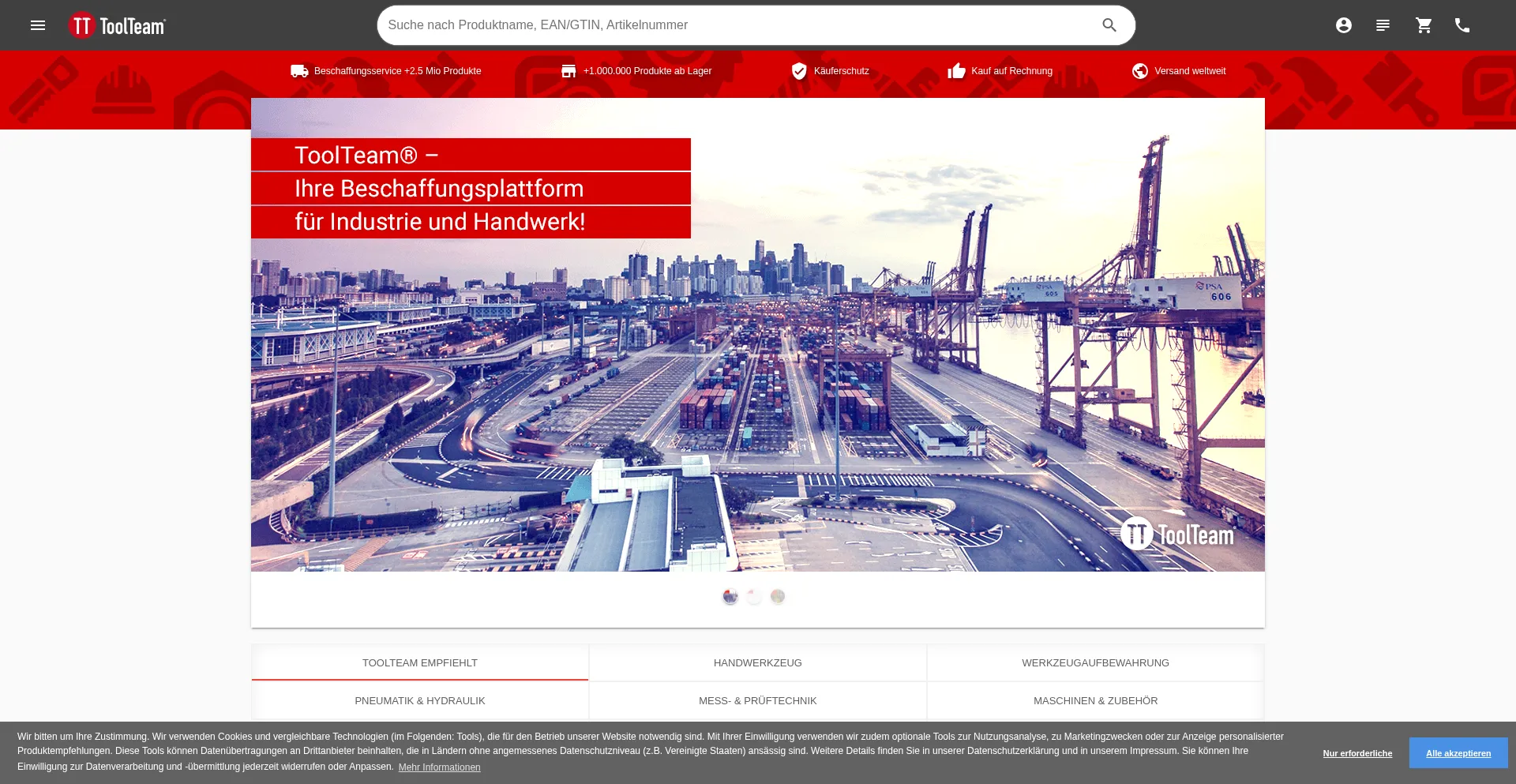
Task: Select the Pneumatik & Hydraulik tab
Action: [x=420, y=701]
